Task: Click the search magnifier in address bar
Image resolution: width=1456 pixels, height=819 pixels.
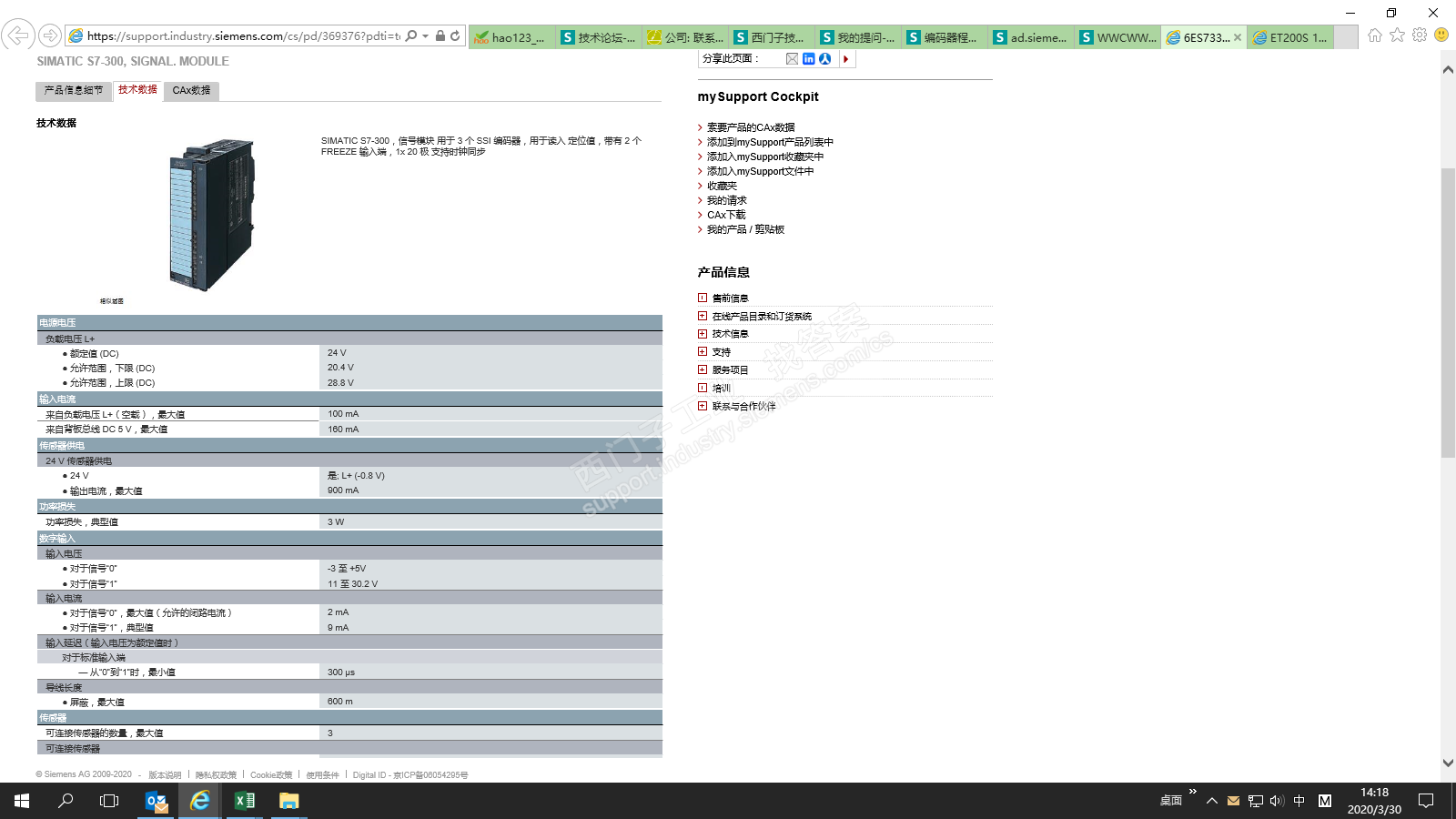Action: tap(411, 35)
